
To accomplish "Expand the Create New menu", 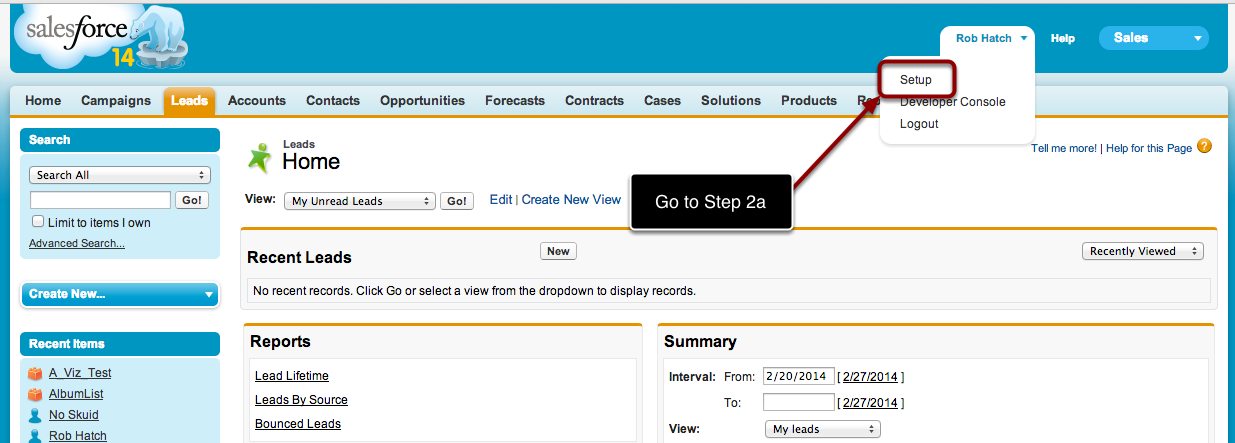I will 120,294.
